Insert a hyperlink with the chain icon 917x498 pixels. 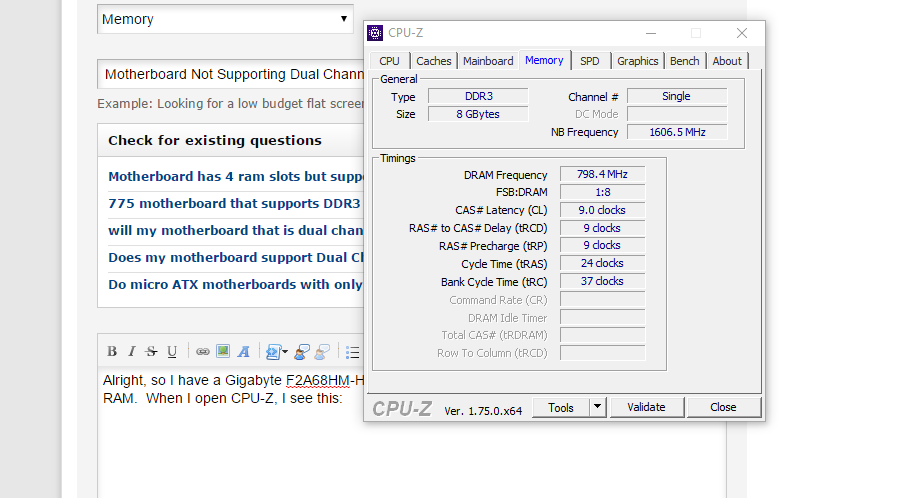[202, 351]
